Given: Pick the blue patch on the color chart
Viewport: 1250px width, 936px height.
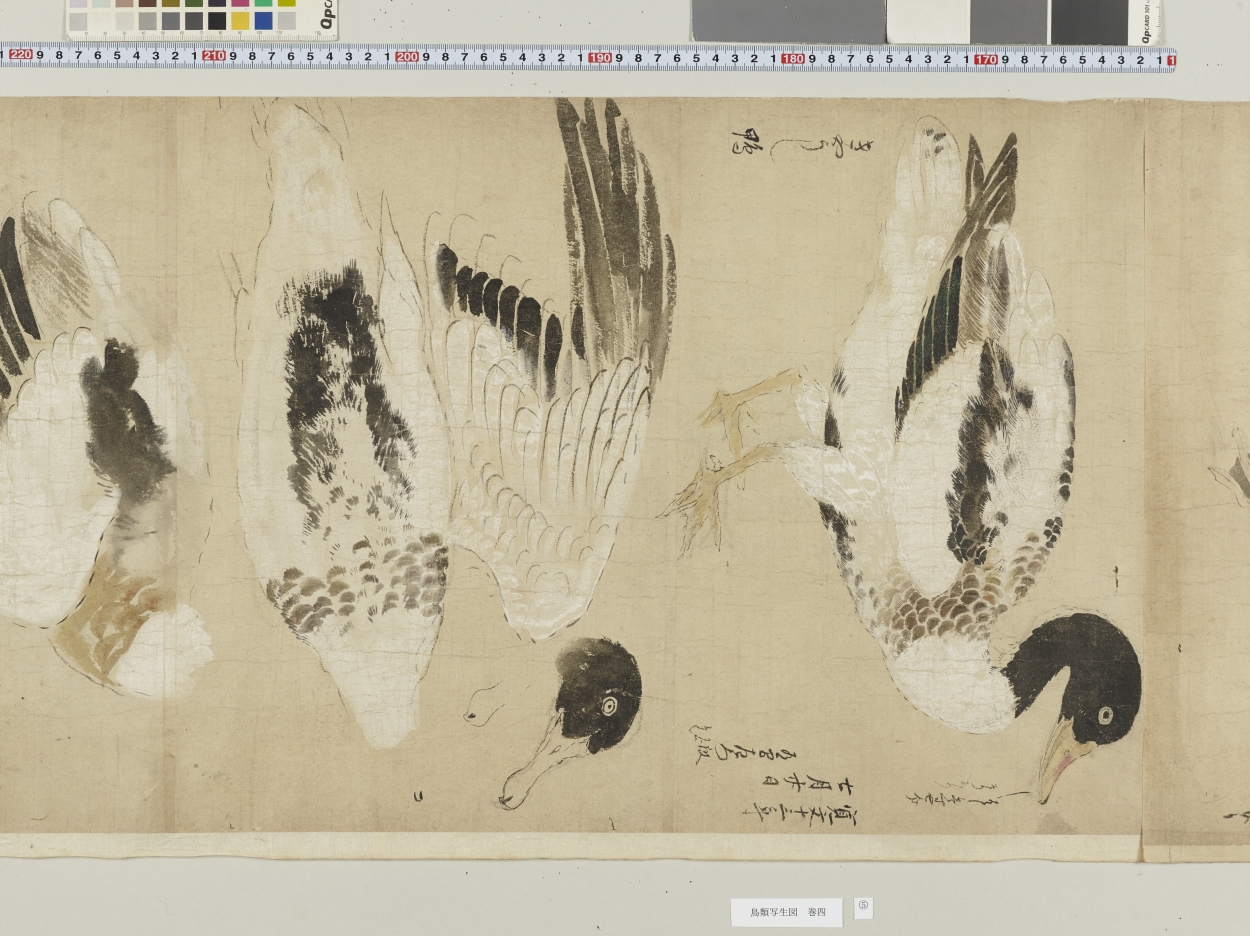Looking at the screenshot, I should click(263, 20).
